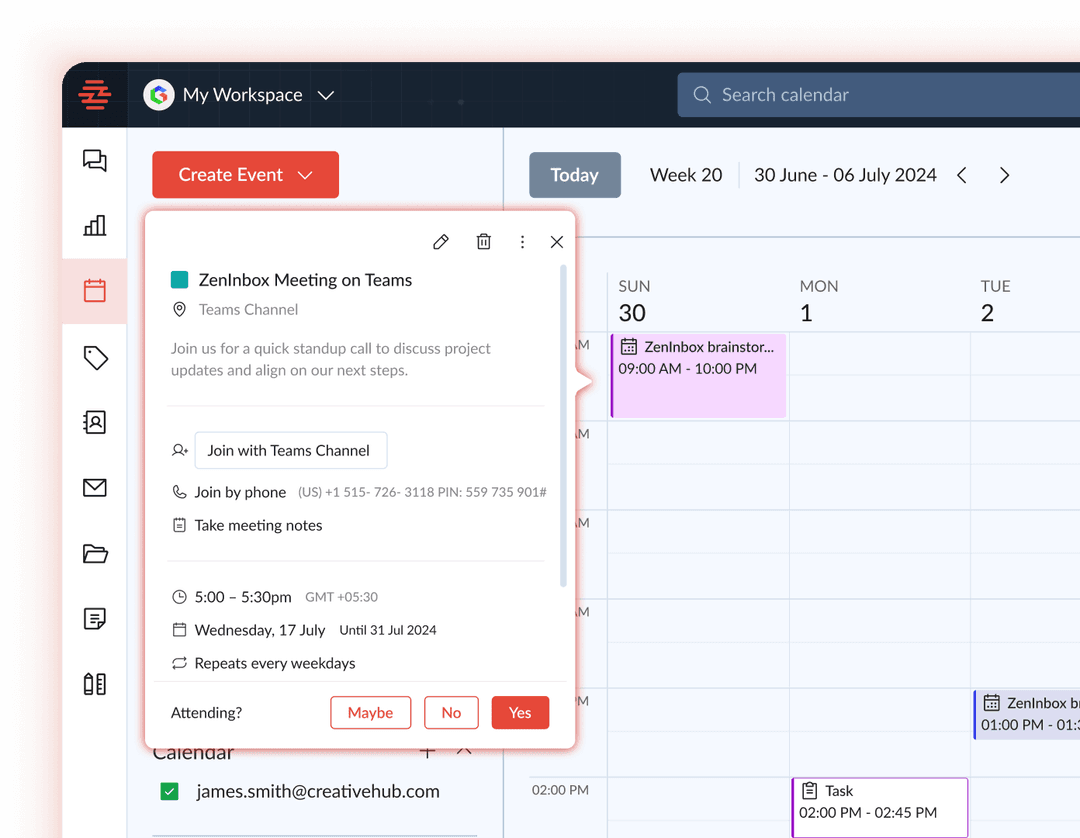Click the workspace avatar logo
The width and height of the screenshot is (1080, 838).
[158, 95]
